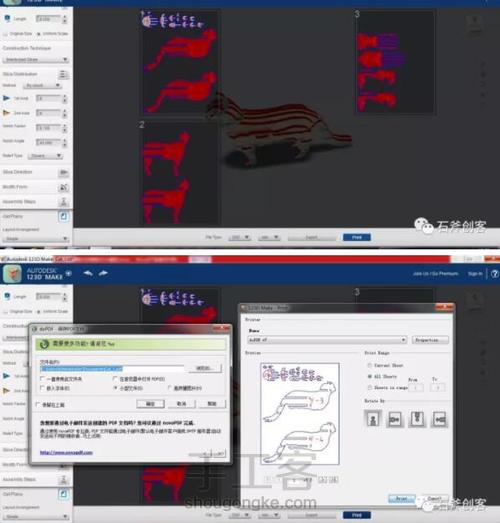Click Export button in upper screenshot
Screen dimensions: 500x523
coord(312,237)
